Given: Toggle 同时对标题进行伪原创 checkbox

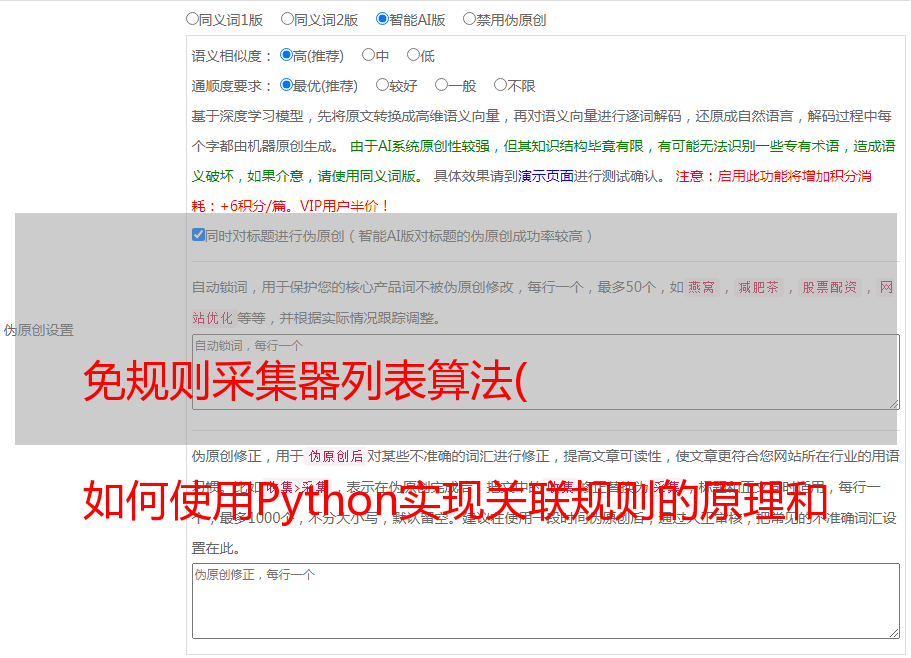Looking at the screenshot, I should coord(198,235).
